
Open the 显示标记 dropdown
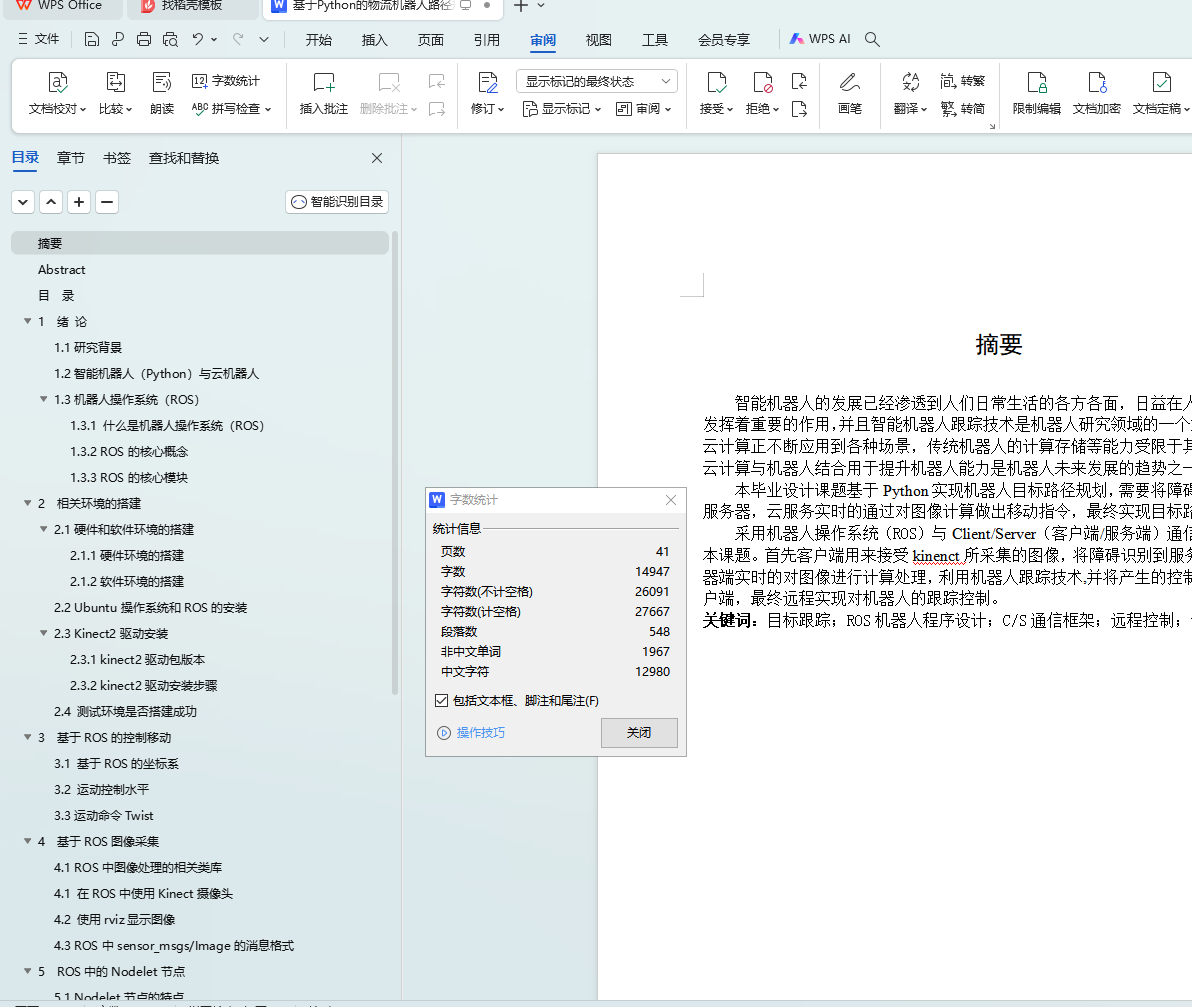click(563, 109)
